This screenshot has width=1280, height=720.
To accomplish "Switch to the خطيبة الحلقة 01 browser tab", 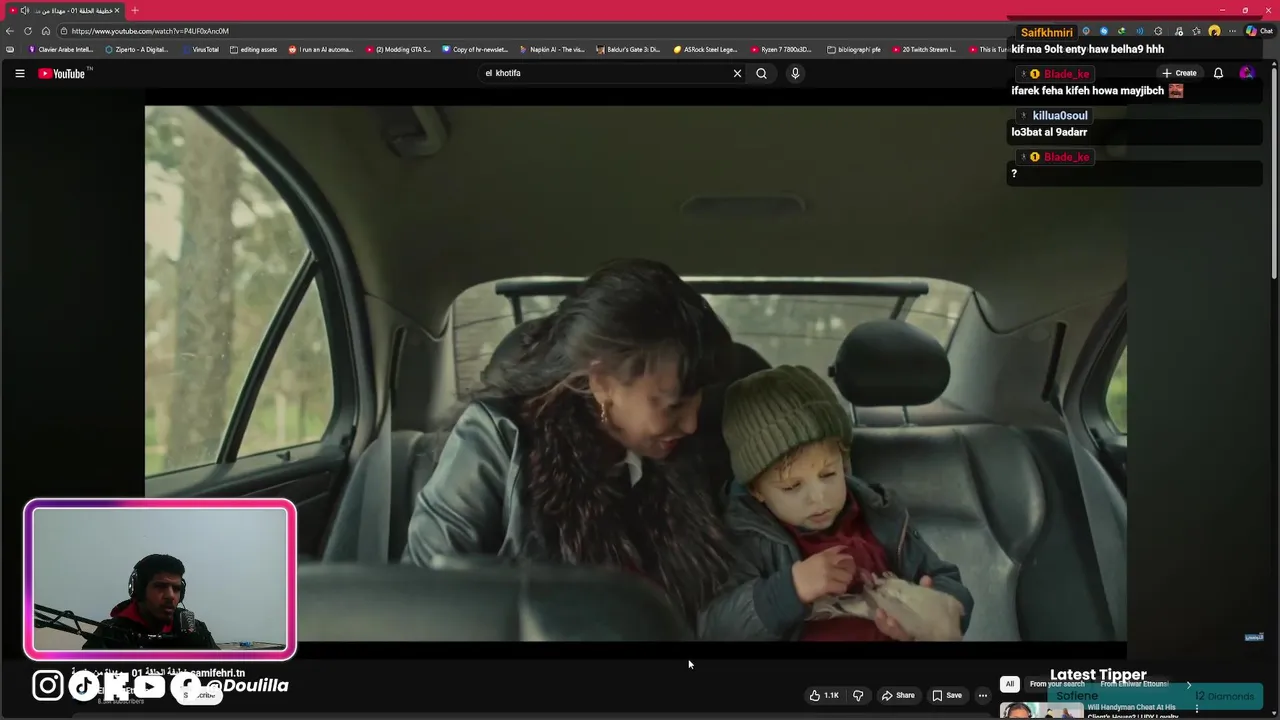I will pyautogui.click(x=64, y=10).
